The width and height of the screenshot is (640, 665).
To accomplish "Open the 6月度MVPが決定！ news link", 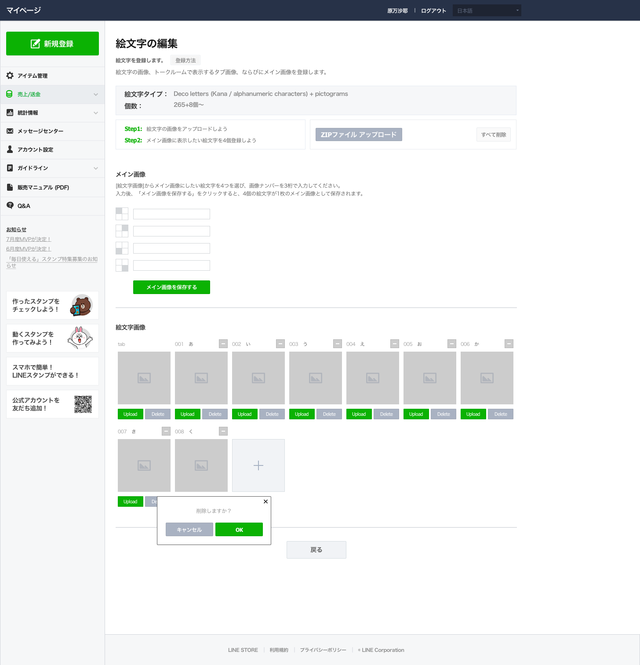I will tap(28, 249).
